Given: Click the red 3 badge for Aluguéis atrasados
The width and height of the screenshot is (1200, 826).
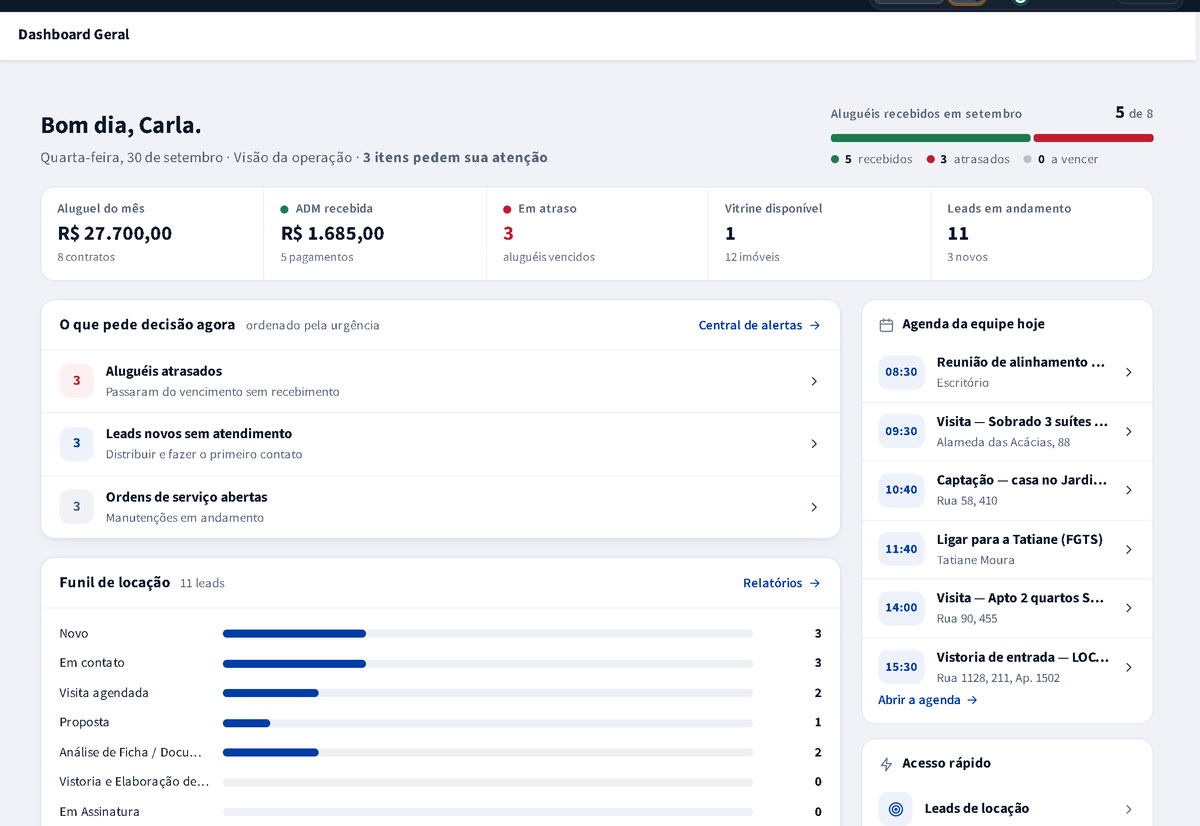Looking at the screenshot, I should (77, 381).
